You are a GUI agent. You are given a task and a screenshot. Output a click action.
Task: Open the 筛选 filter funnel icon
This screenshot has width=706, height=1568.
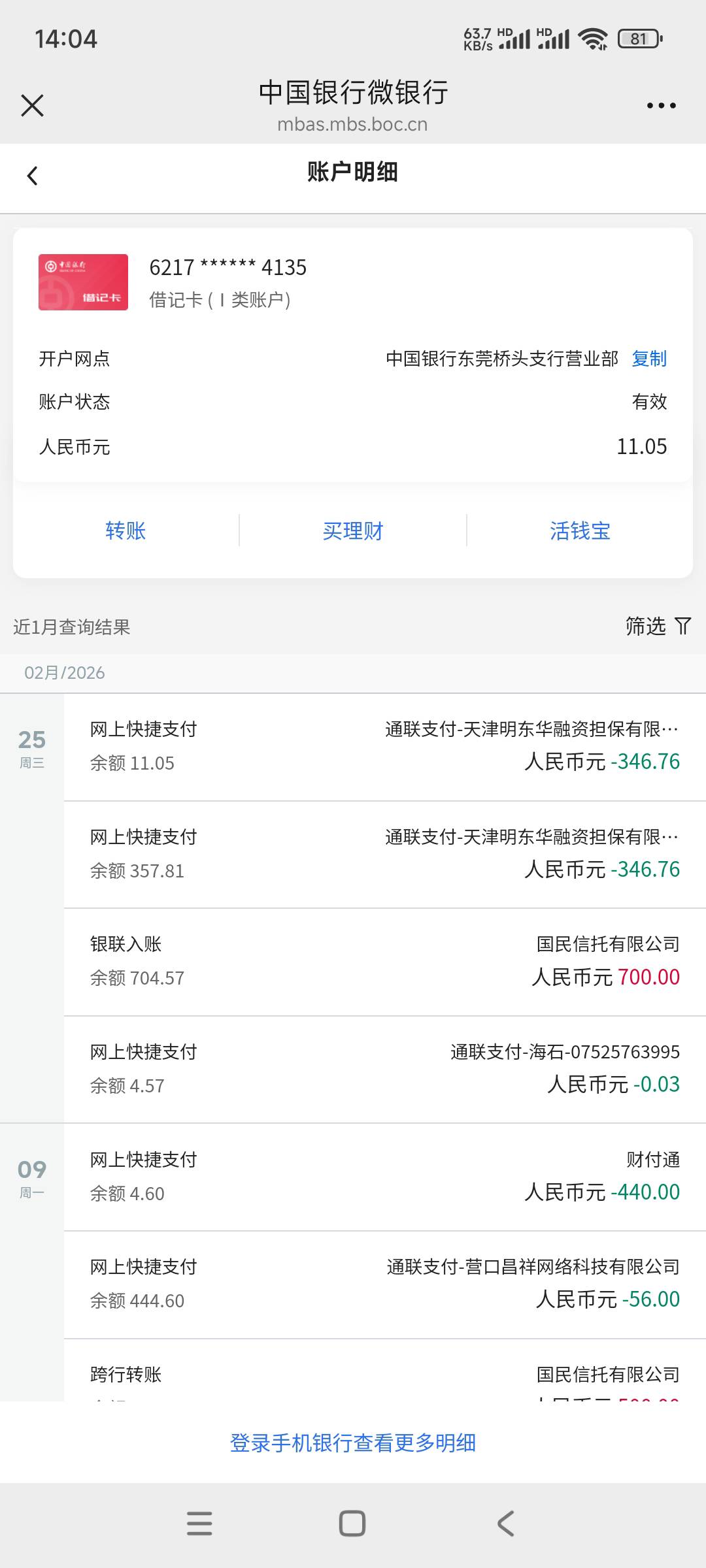point(682,626)
